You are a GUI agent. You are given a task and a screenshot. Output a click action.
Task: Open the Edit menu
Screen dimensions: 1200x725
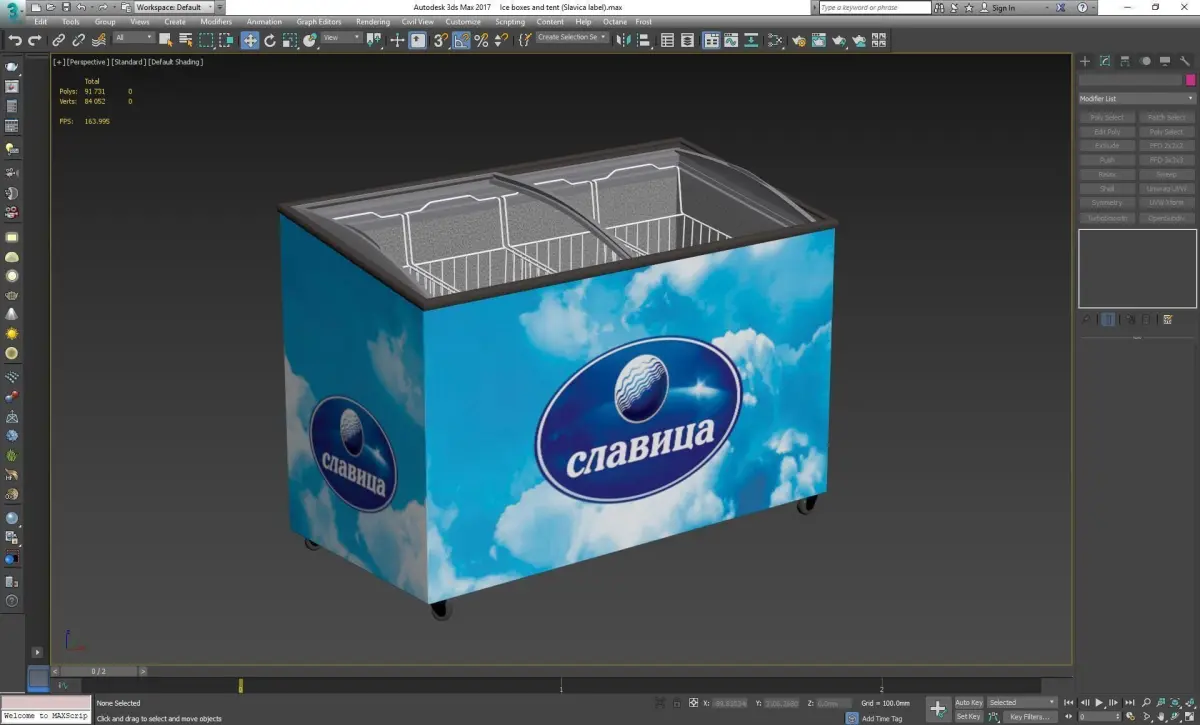pos(40,21)
